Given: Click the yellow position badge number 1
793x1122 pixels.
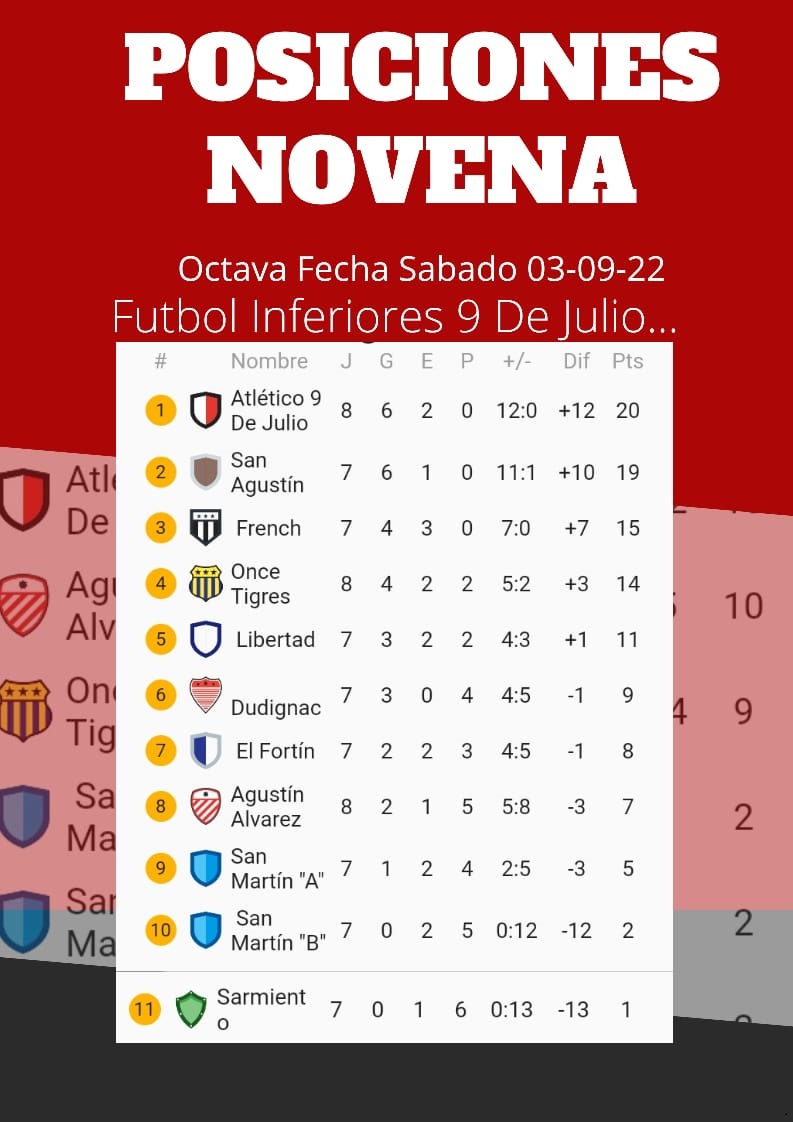Looking at the screenshot, I should pos(160,410).
